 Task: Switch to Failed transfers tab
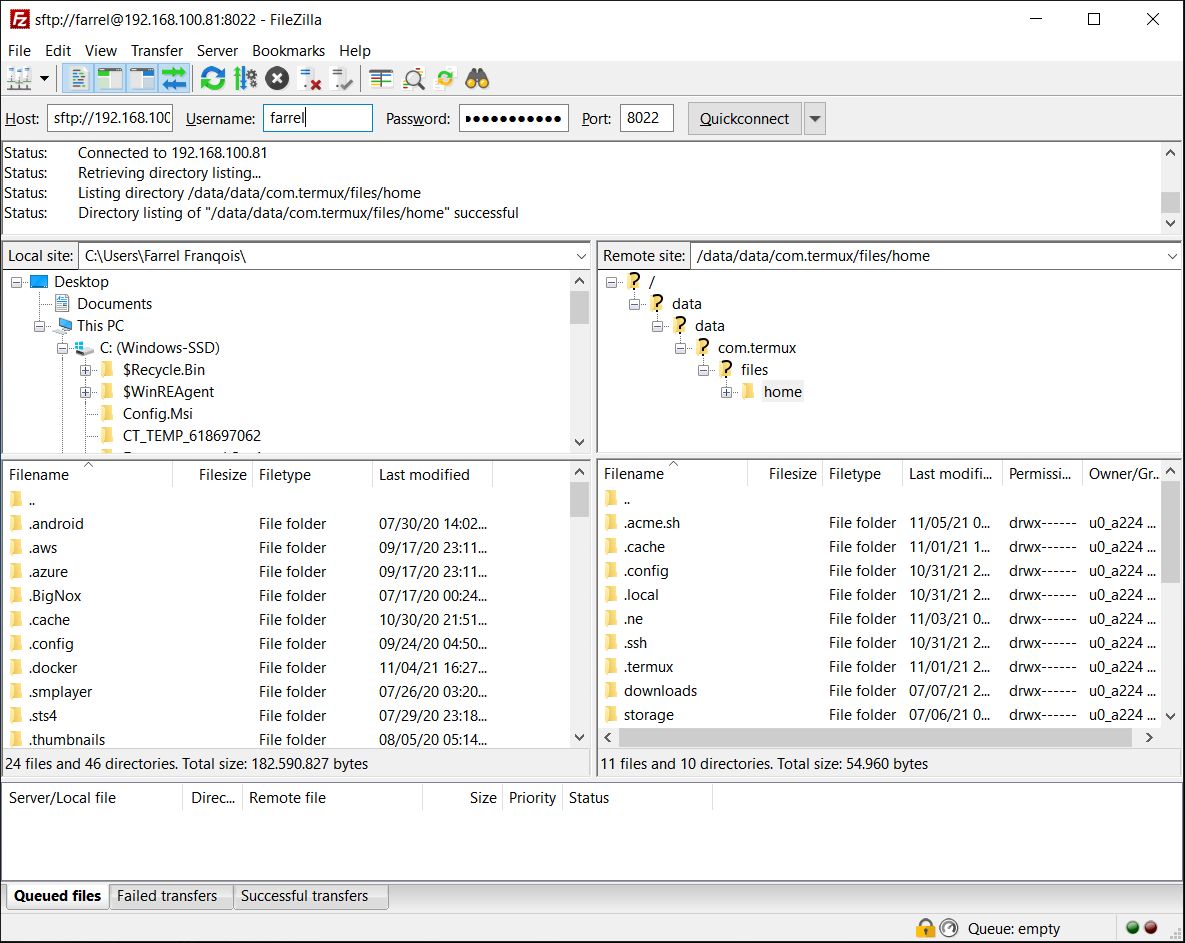coord(171,896)
